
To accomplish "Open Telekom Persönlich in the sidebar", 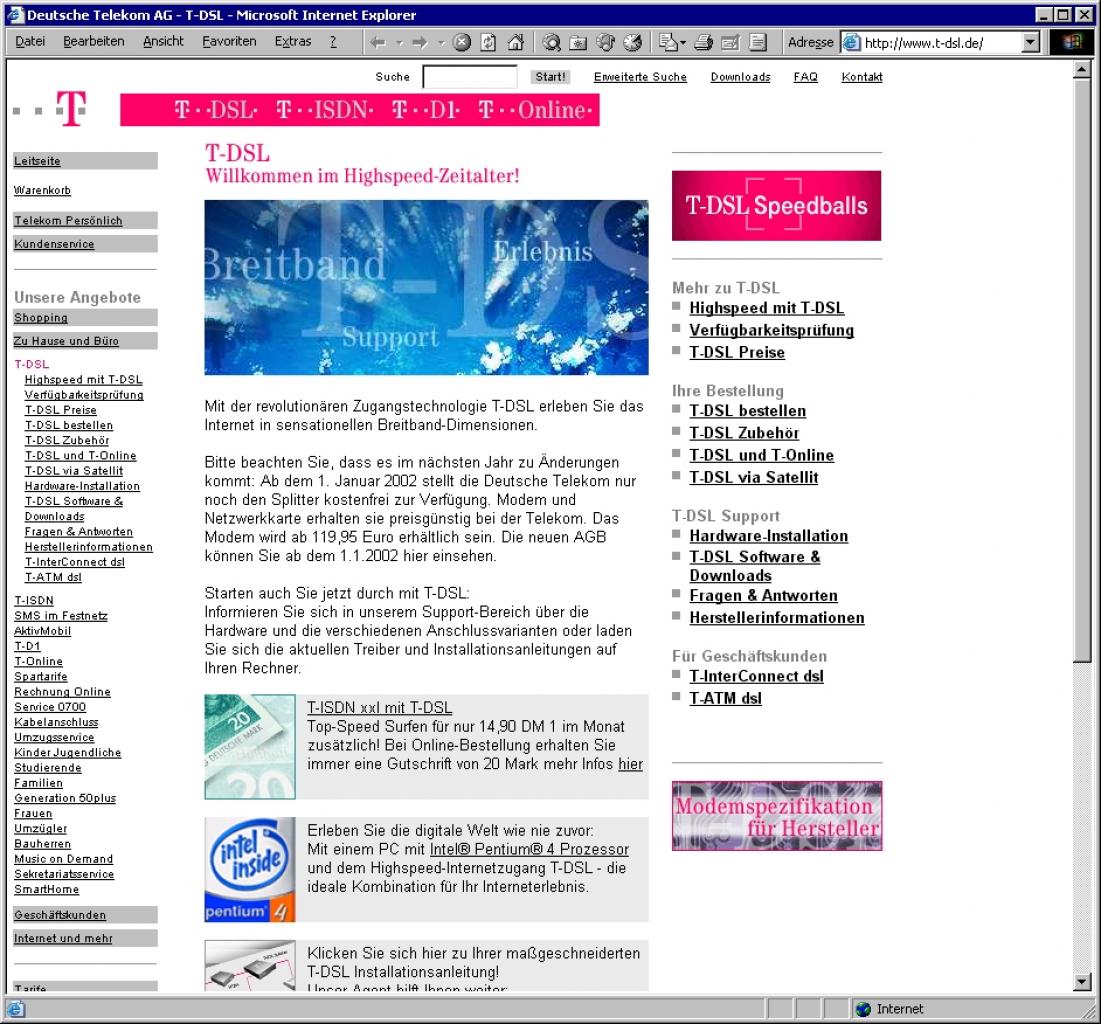I will pyautogui.click(x=68, y=221).
